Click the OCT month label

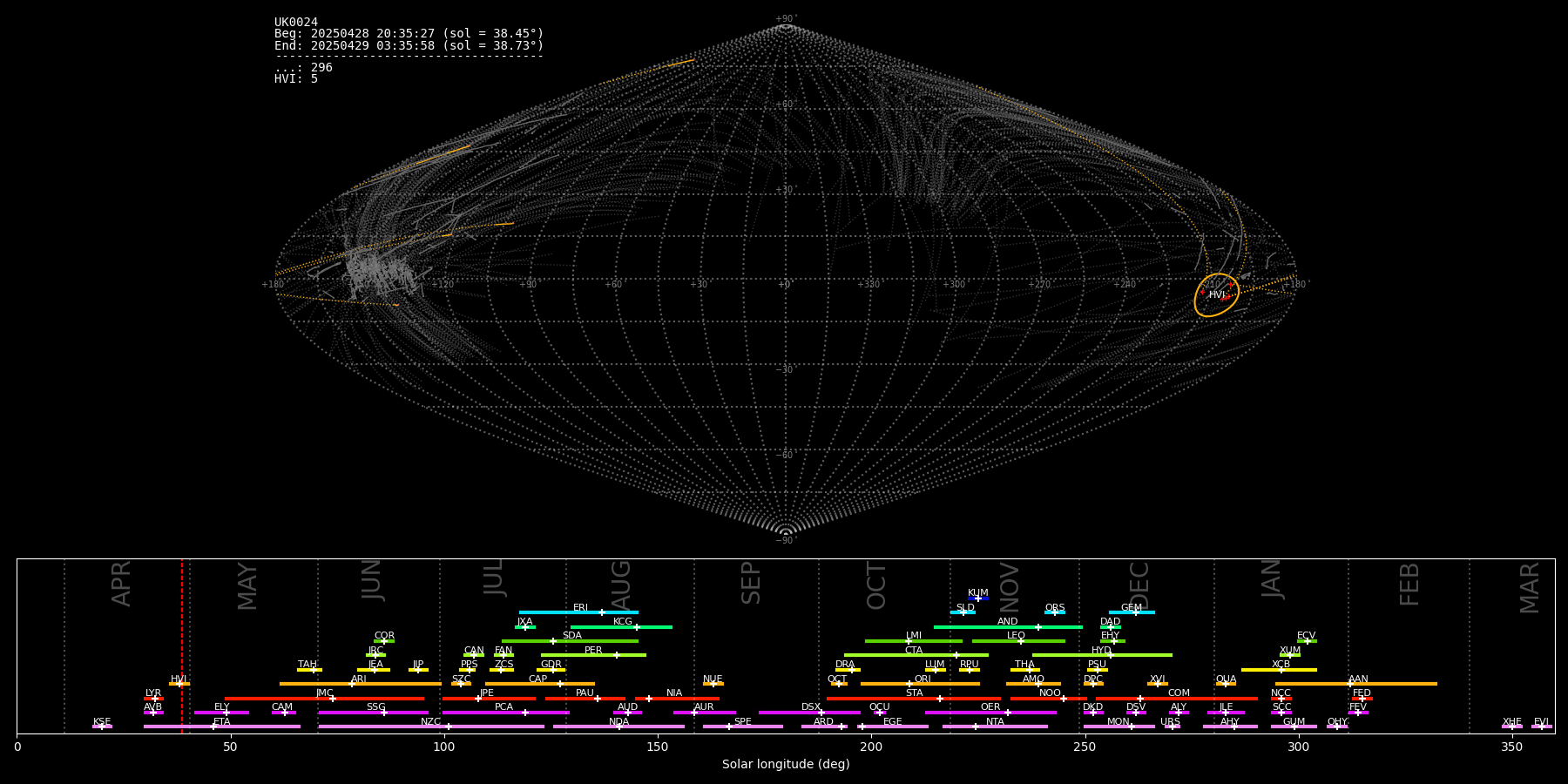876,585
